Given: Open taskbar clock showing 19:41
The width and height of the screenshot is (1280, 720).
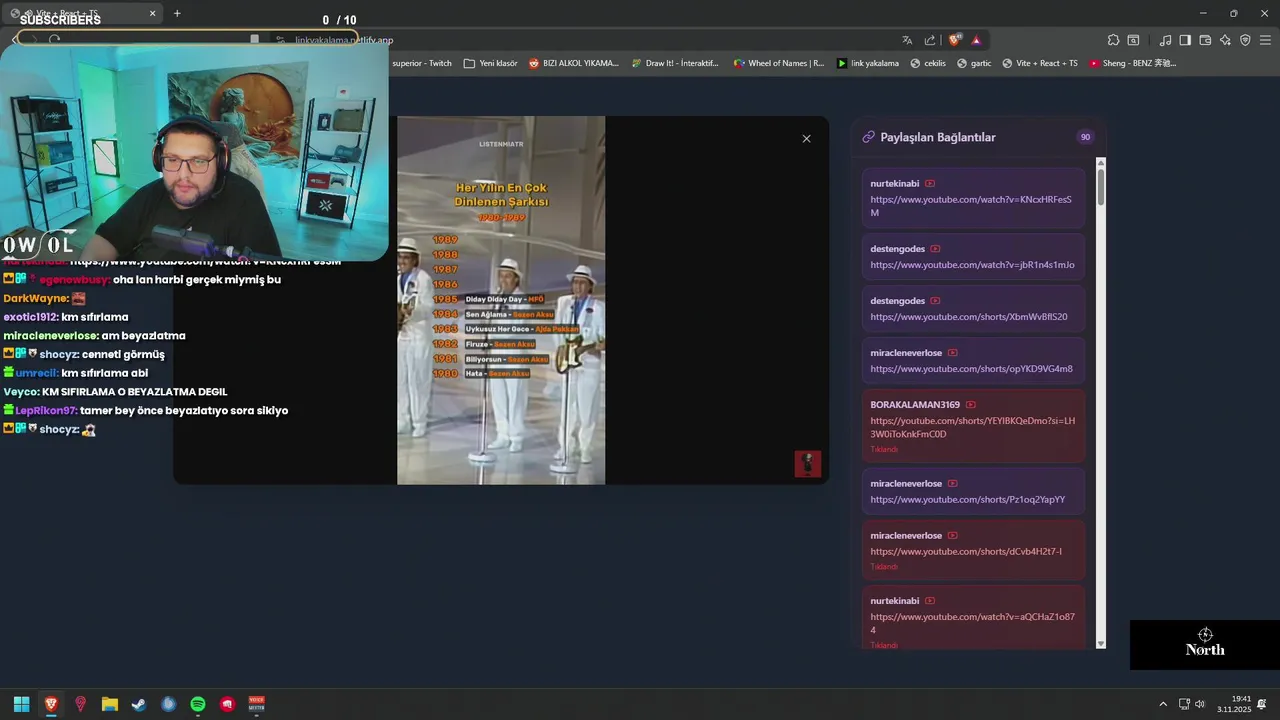Looking at the screenshot, I should point(1234,704).
